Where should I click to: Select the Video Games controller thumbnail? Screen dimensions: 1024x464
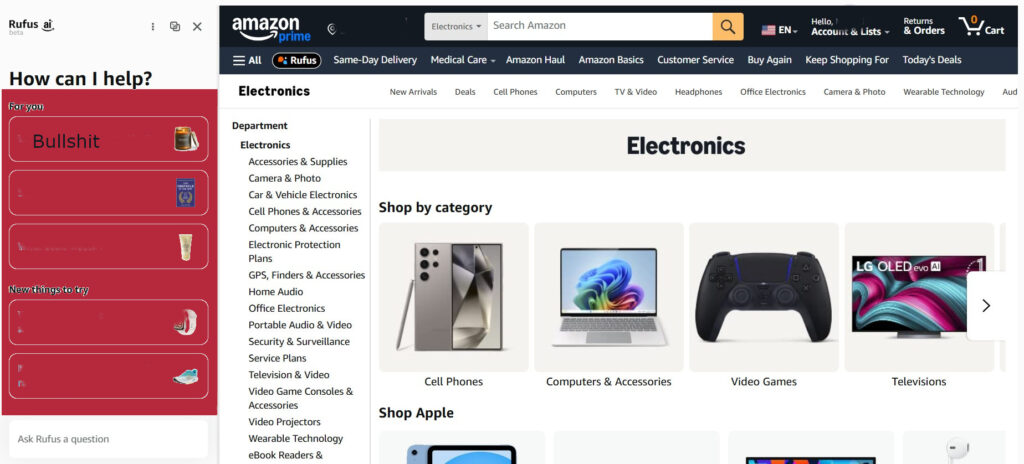click(x=763, y=297)
